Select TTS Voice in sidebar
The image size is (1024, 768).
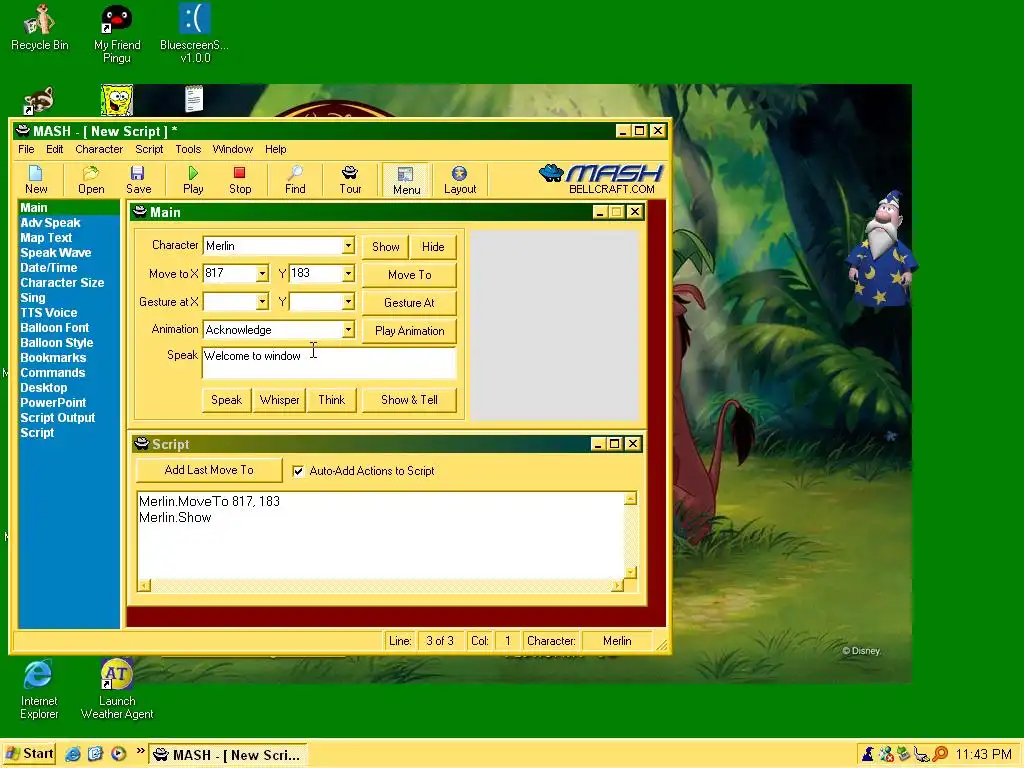coord(48,313)
